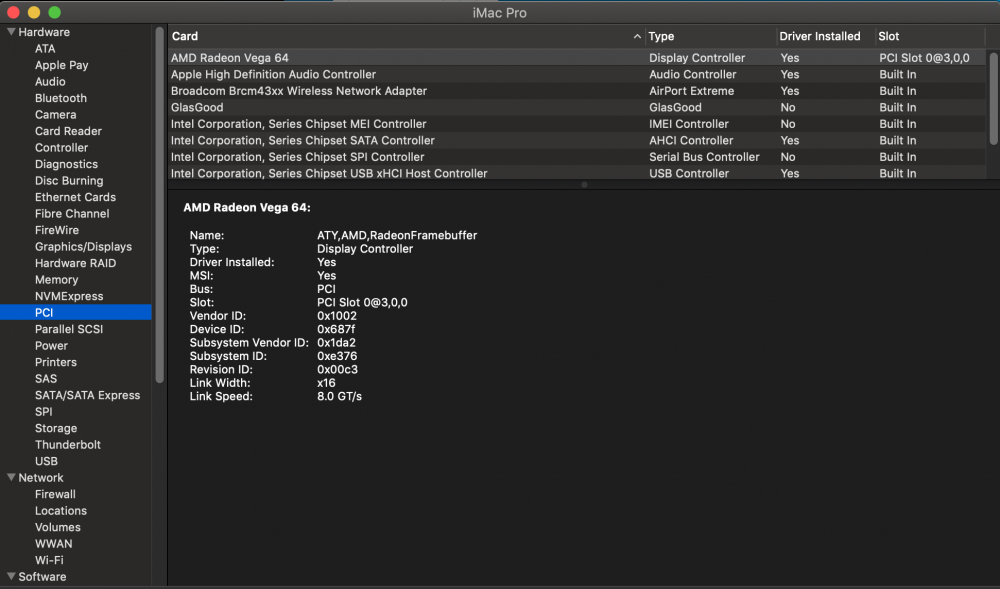Open the Memory section

click(56, 280)
